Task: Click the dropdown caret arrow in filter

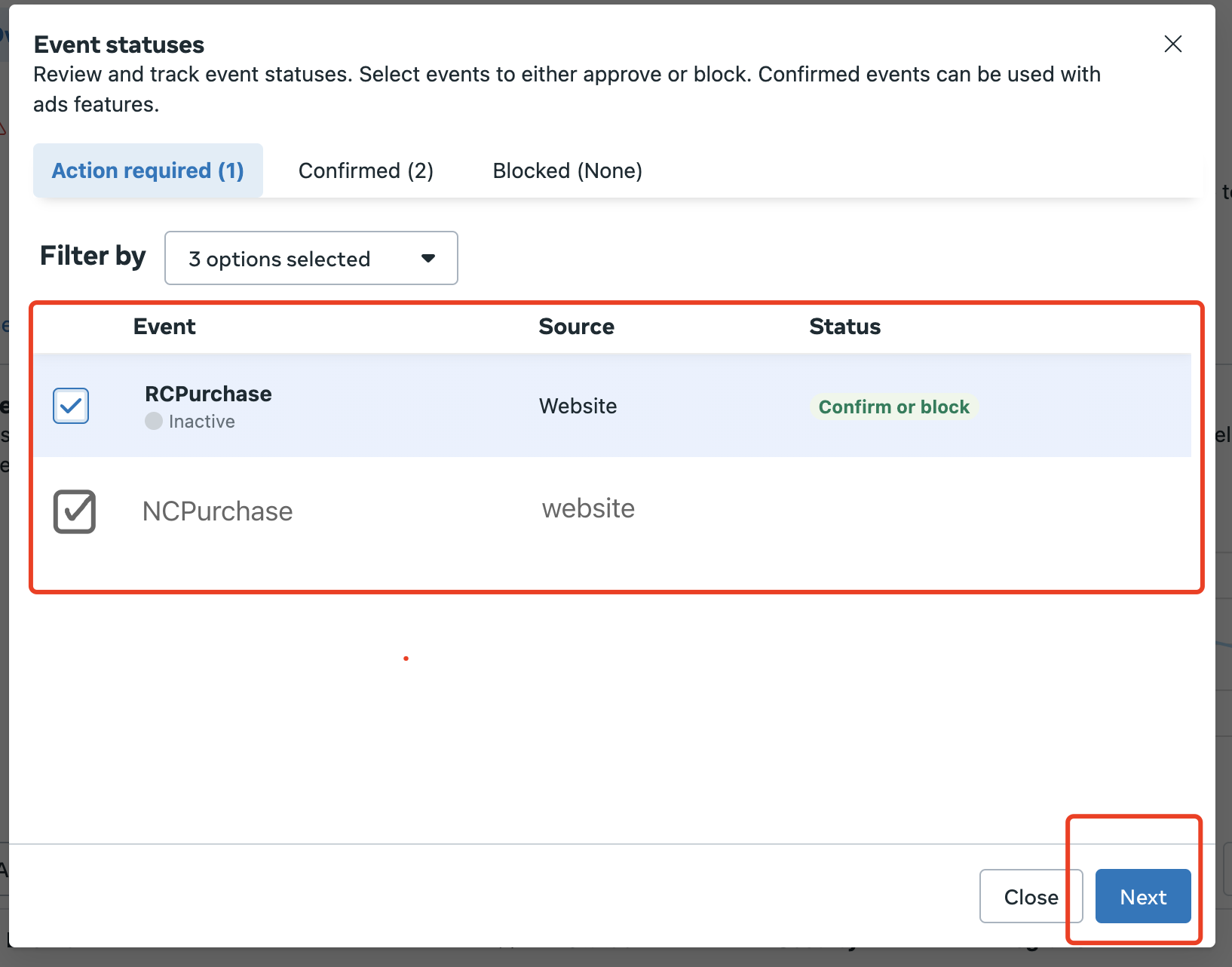Action: point(428,259)
